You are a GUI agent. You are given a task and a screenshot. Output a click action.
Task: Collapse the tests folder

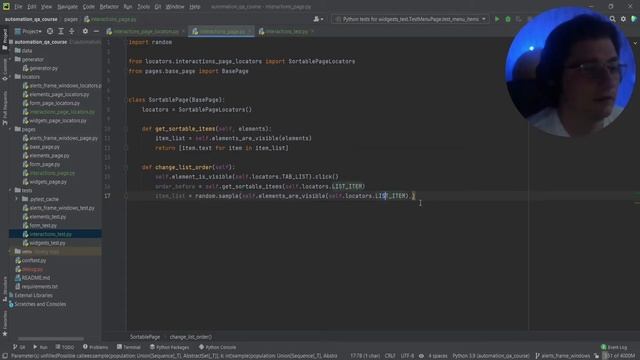coord(11,190)
